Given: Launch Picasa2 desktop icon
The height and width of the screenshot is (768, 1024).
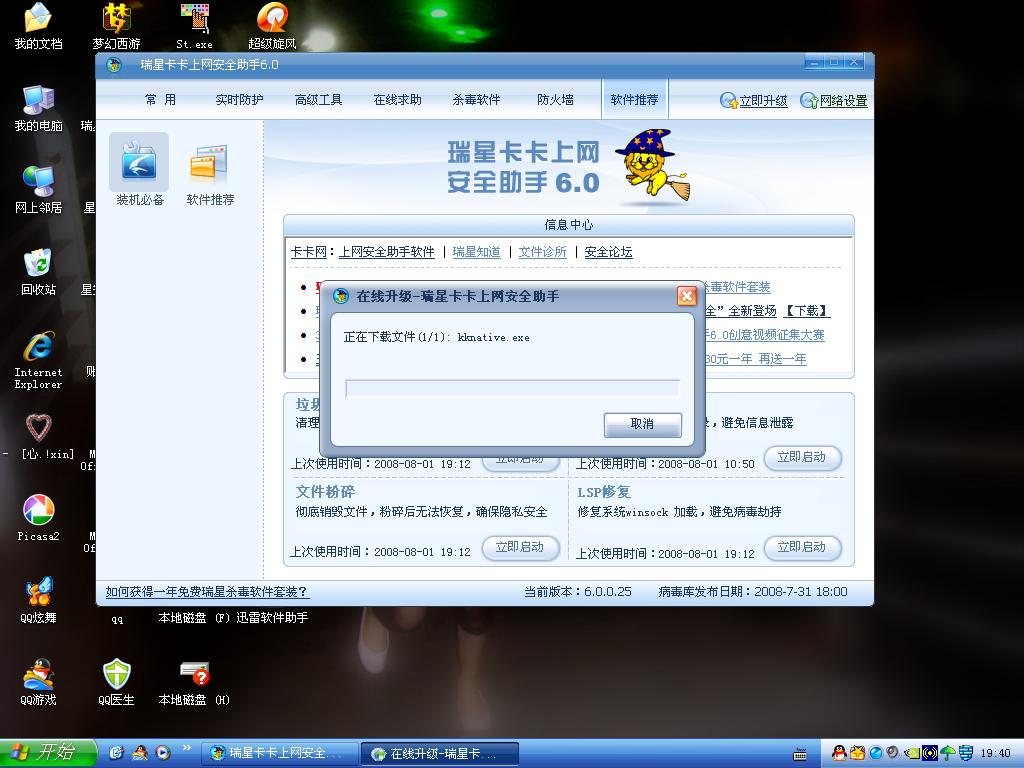Looking at the screenshot, I should 38,519.
